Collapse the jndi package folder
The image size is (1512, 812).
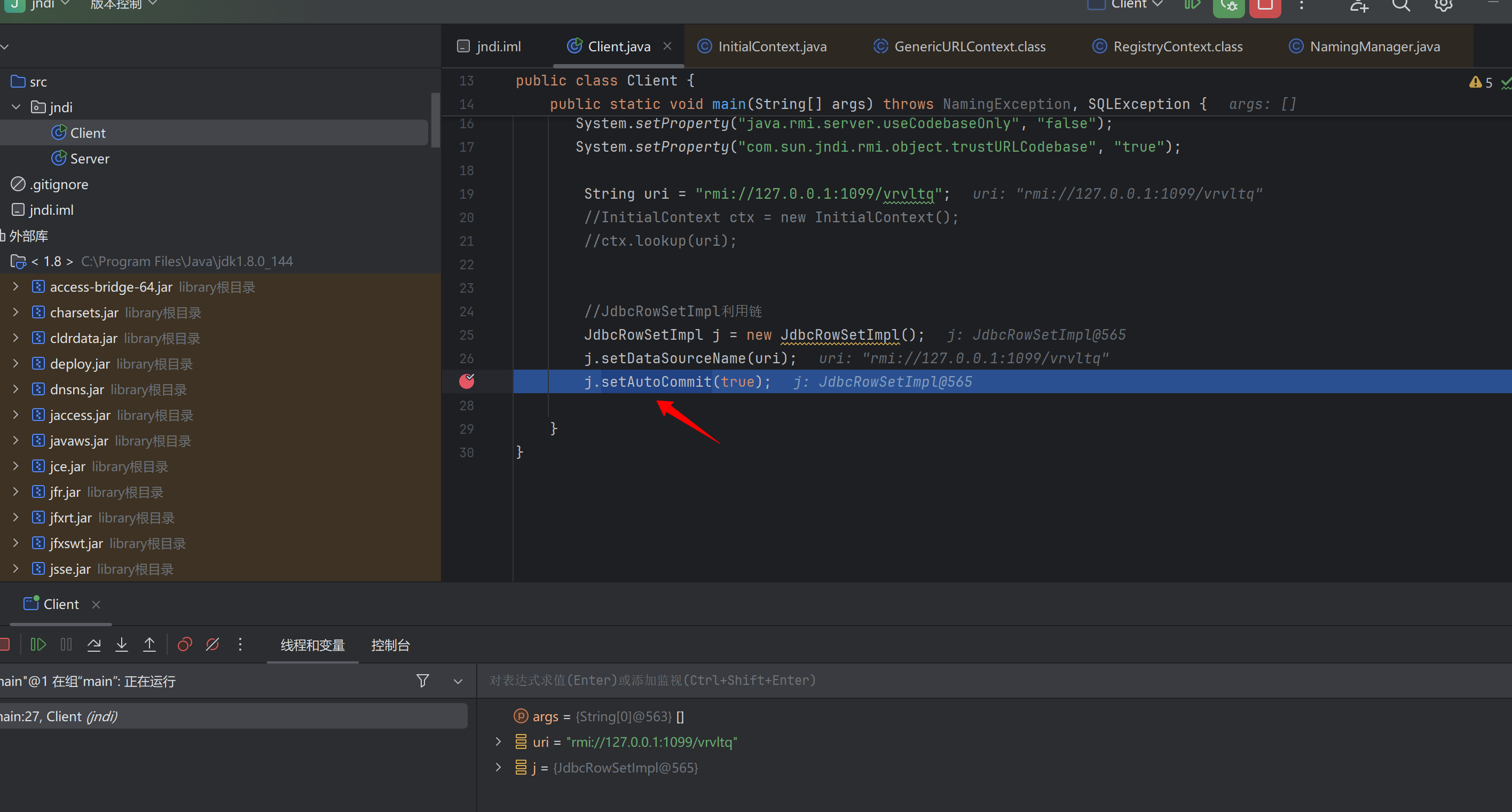coord(17,107)
